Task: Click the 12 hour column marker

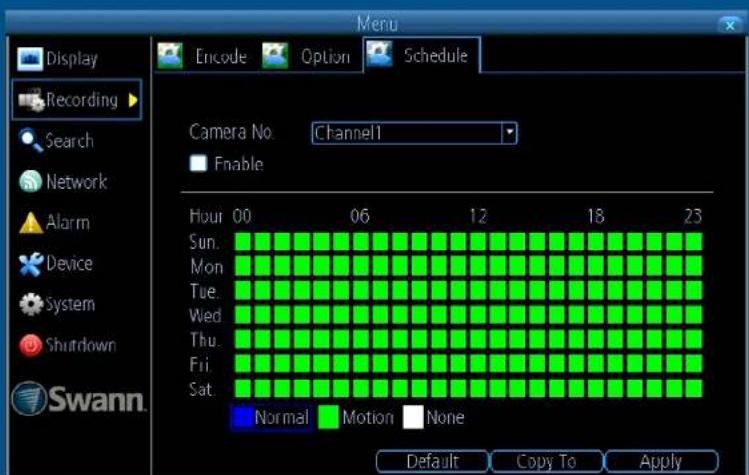Action: [x=478, y=216]
